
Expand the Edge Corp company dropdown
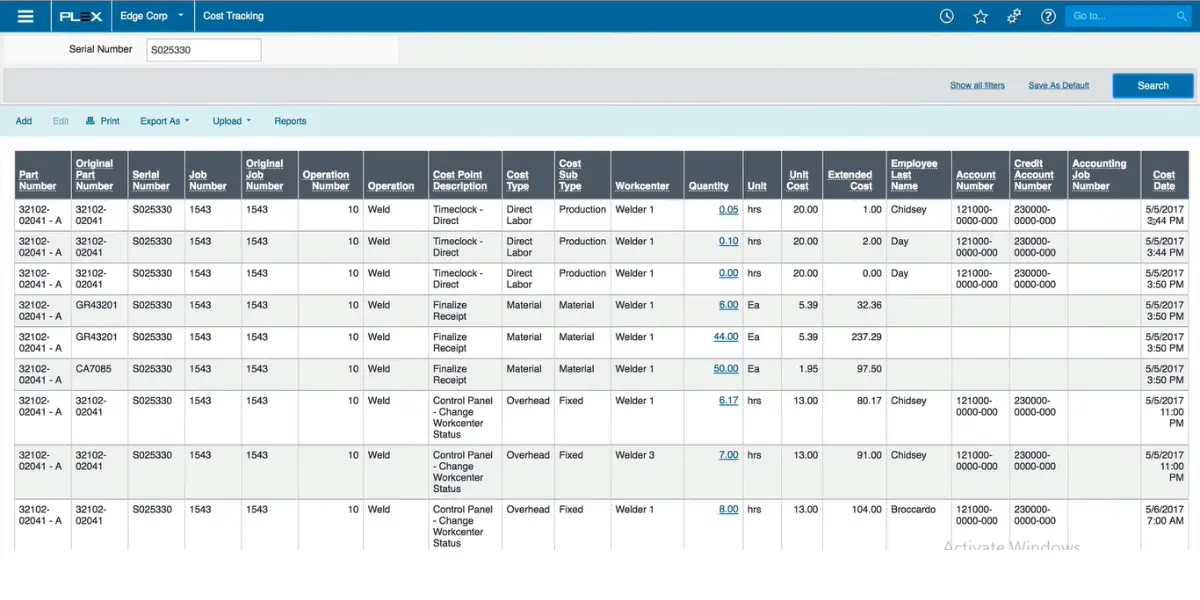click(152, 16)
